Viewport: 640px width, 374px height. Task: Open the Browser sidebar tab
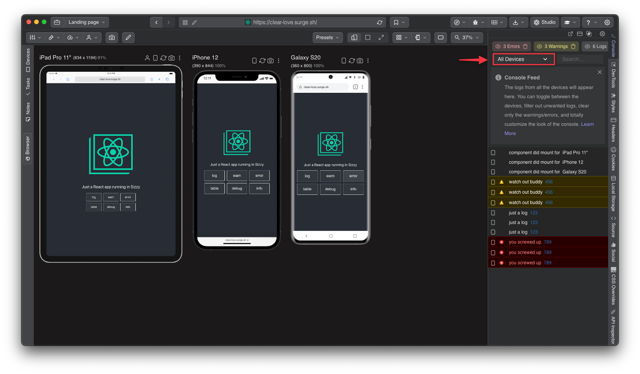[x=28, y=149]
